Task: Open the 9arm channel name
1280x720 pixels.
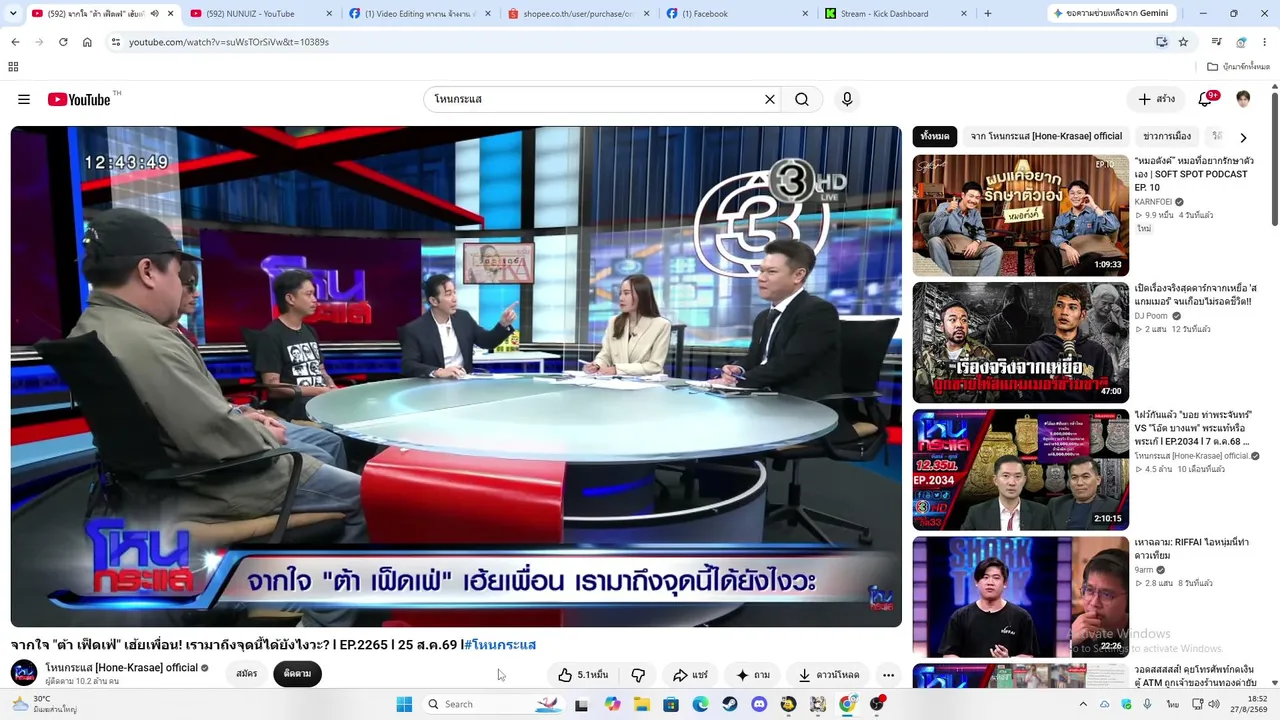Action: 1145,570
